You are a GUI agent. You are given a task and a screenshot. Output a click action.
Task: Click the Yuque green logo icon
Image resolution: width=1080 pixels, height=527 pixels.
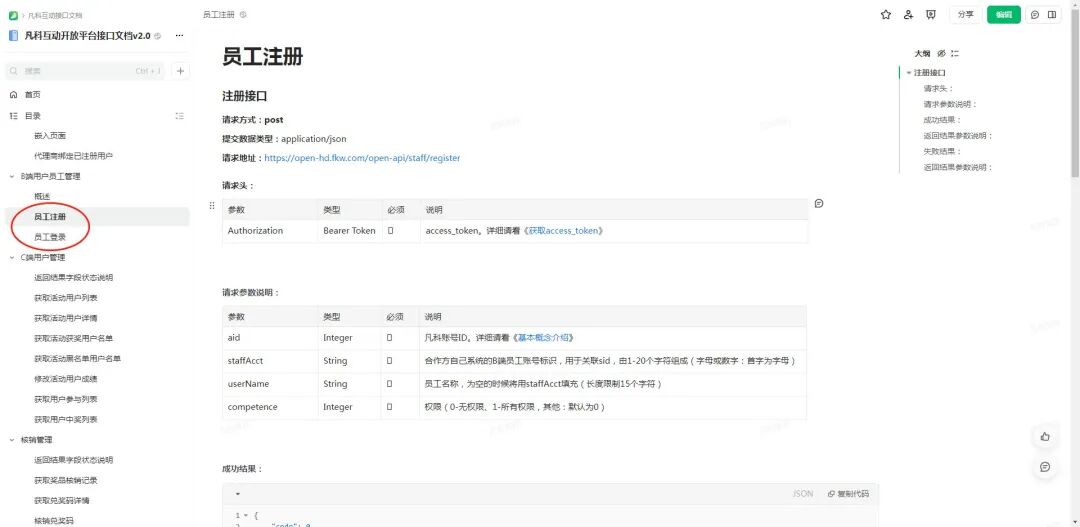click(x=13, y=15)
